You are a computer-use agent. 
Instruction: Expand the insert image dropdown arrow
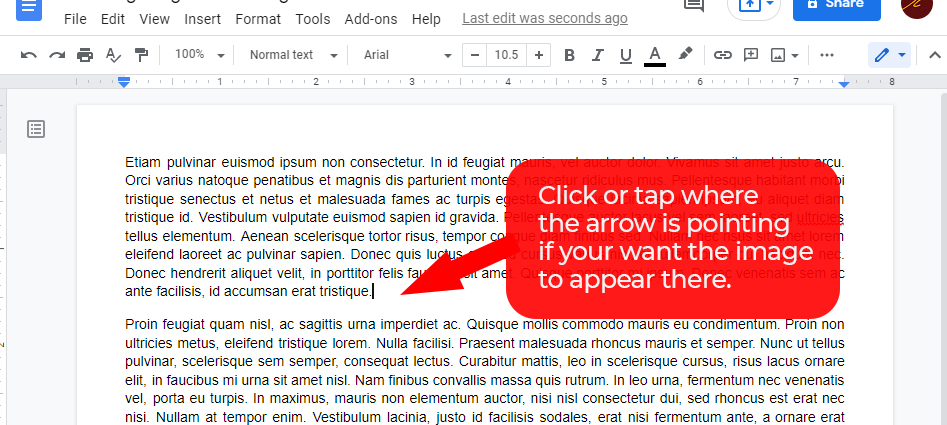coord(795,56)
